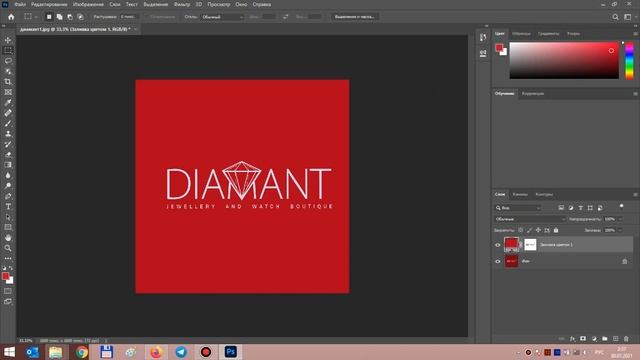Screen dimensions: 640x360
Task: Click the feather value input field
Action: tap(129, 17)
